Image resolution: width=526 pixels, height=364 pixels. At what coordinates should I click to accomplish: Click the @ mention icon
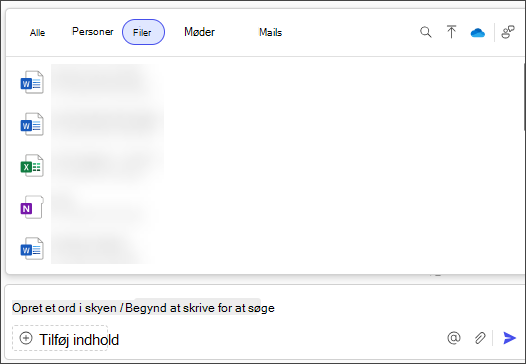tap(454, 338)
